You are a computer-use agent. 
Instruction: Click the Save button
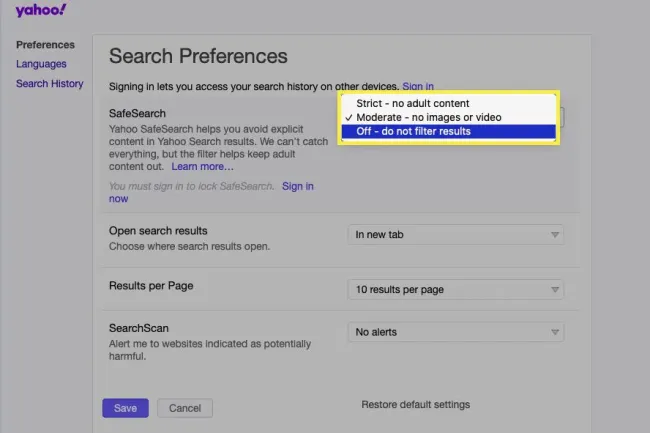point(125,408)
